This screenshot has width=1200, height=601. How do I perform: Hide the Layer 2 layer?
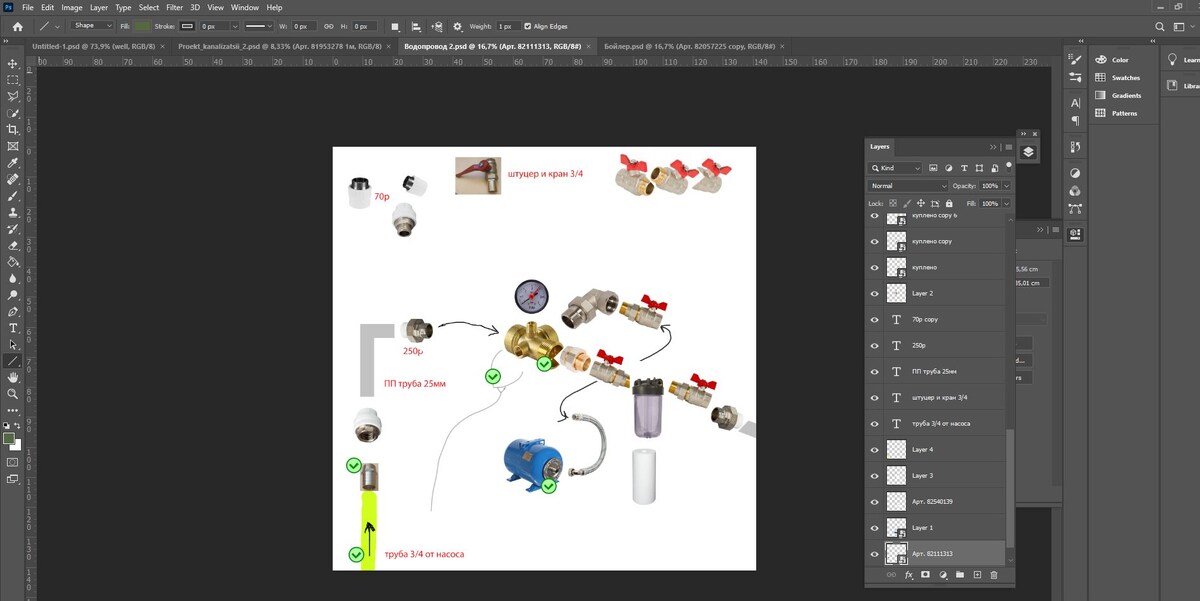click(x=875, y=294)
